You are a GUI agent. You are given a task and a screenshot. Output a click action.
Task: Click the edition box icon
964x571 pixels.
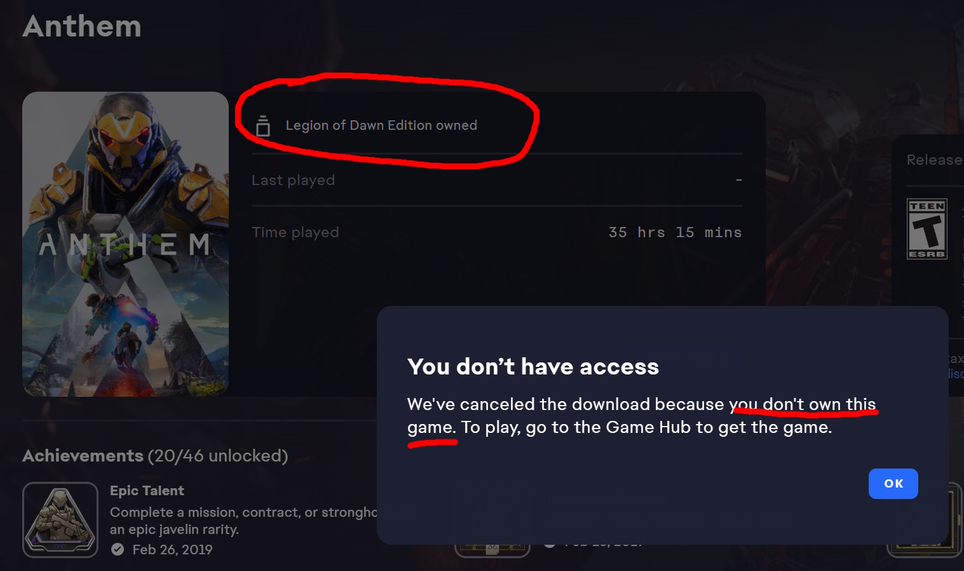click(263, 125)
